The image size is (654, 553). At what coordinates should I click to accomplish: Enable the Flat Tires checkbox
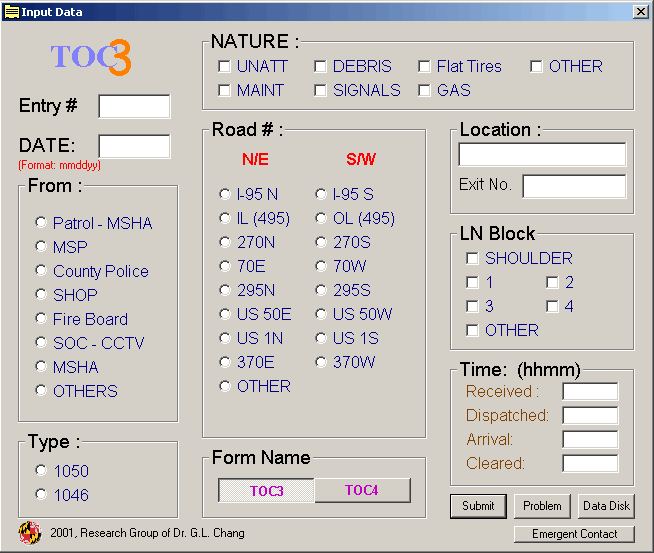coord(424,67)
